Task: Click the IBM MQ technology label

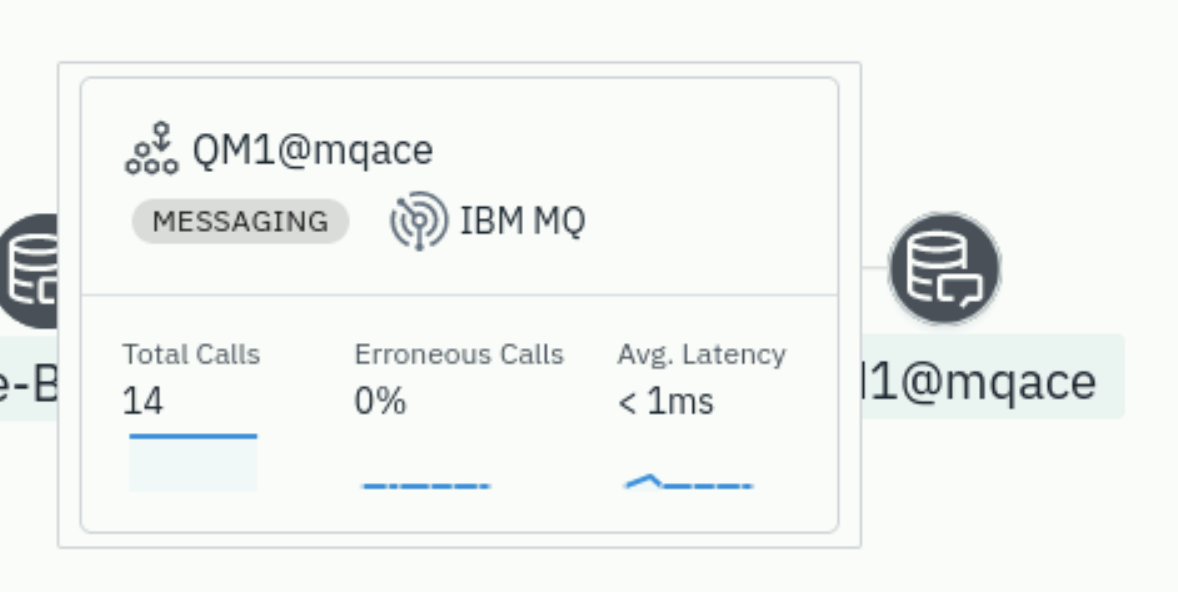Action: [x=522, y=221]
